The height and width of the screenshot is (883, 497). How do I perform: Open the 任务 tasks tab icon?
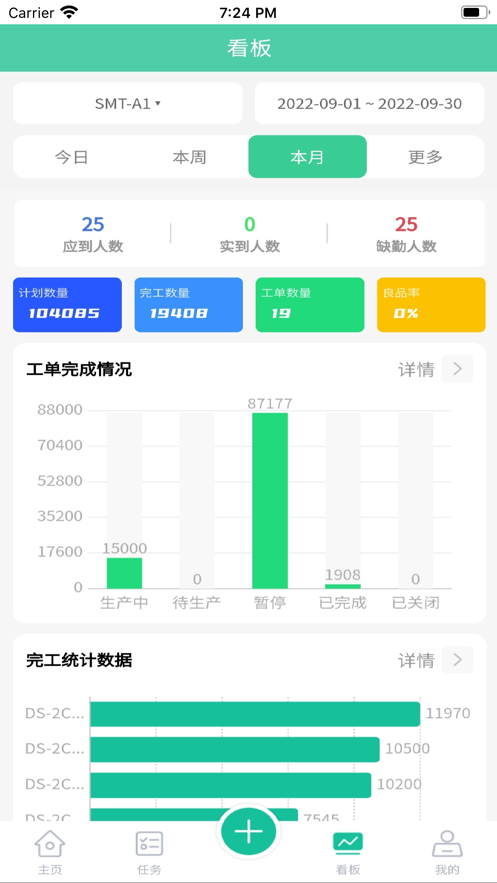click(149, 844)
